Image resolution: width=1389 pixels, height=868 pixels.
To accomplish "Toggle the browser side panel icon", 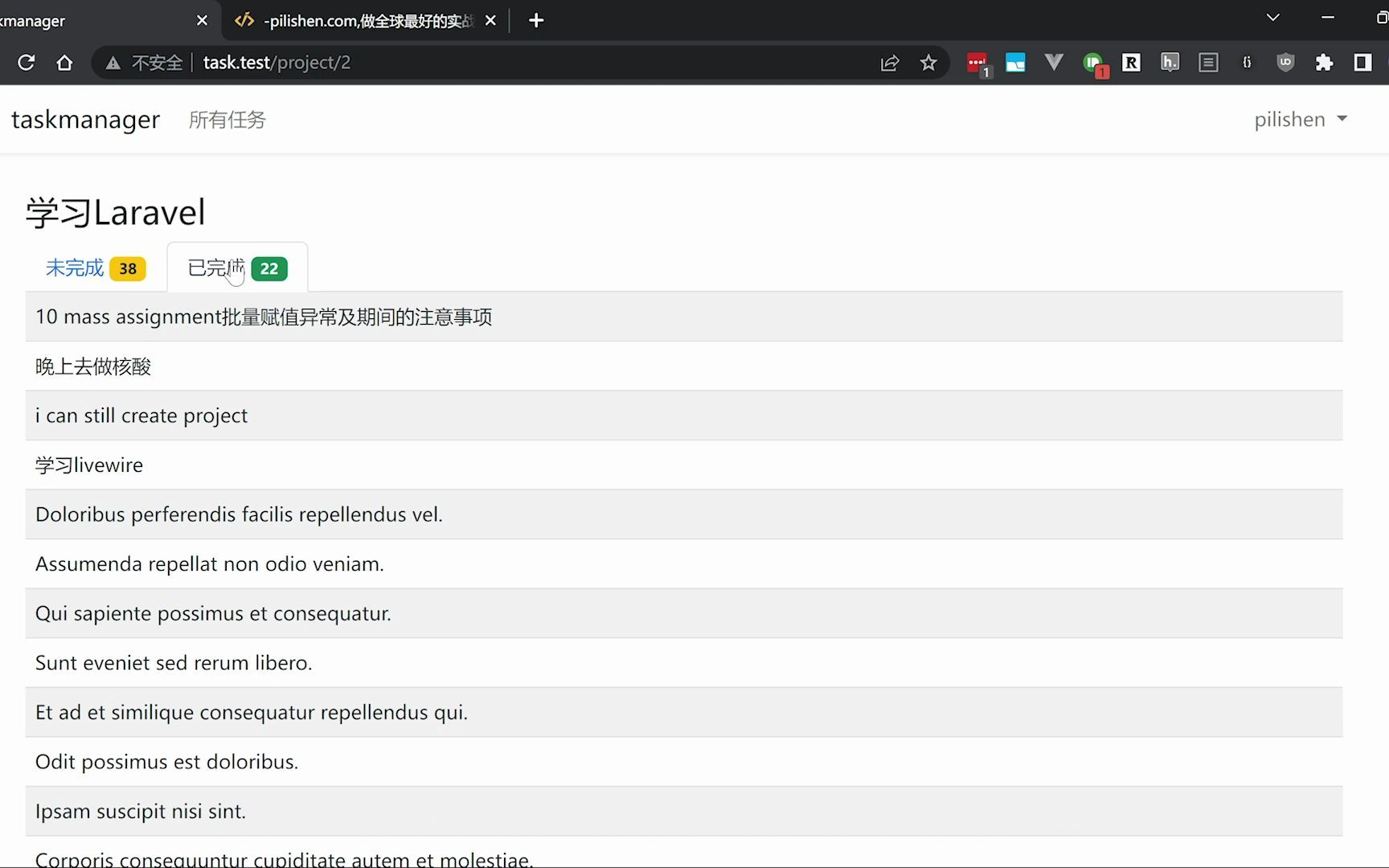I will coord(1362,63).
